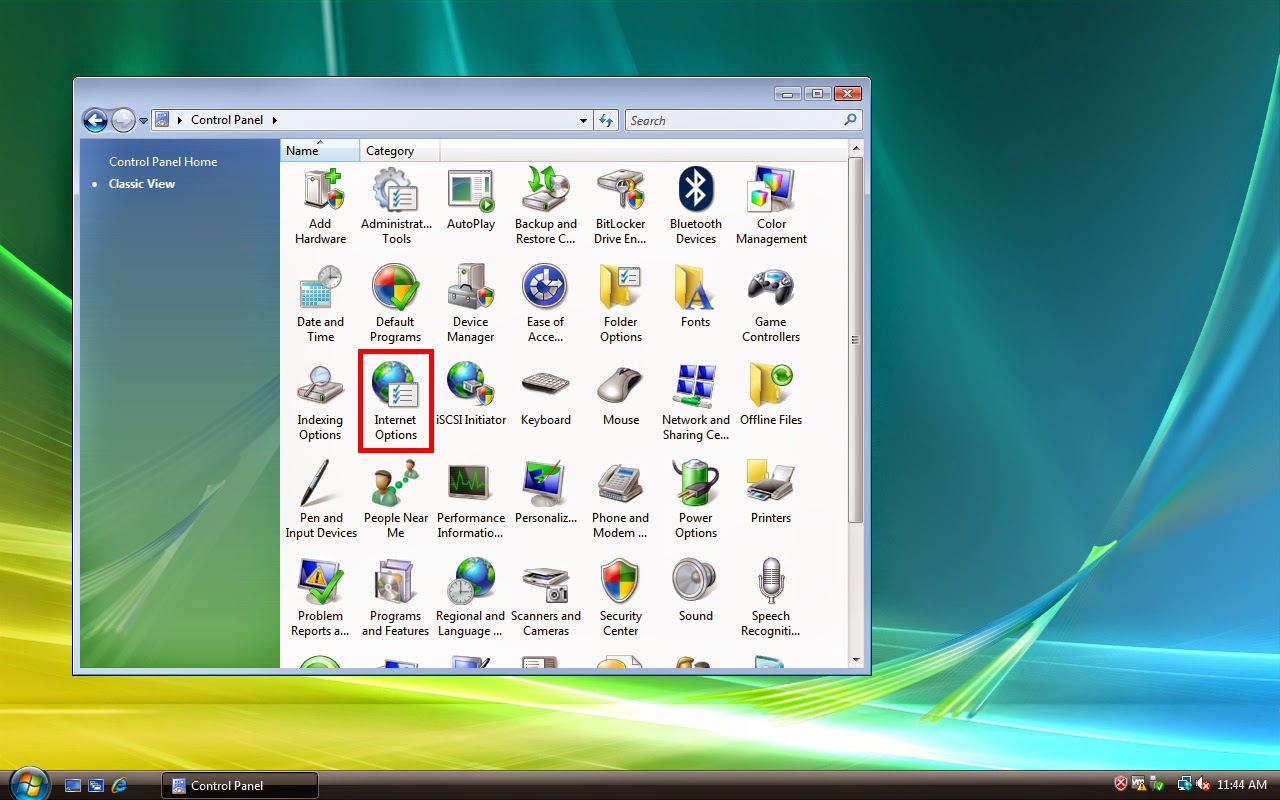The width and height of the screenshot is (1280, 800).
Task: Switch to Control Panel Home view
Action: (x=163, y=162)
